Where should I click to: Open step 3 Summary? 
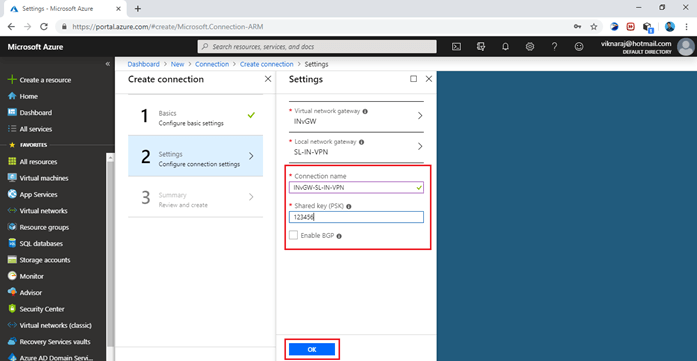pos(196,197)
